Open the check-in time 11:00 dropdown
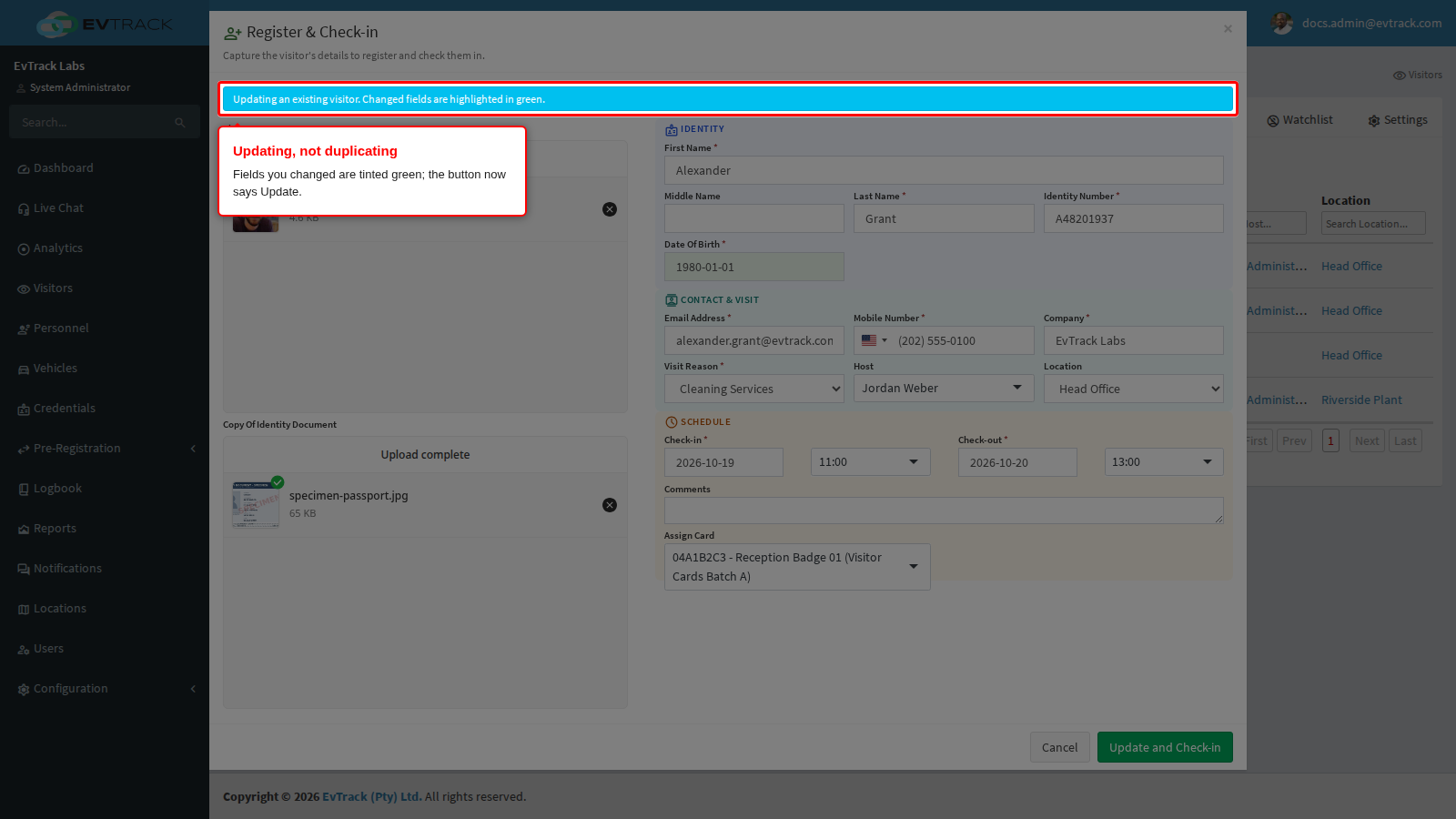1456x819 pixels. click(x=871, y=462)
